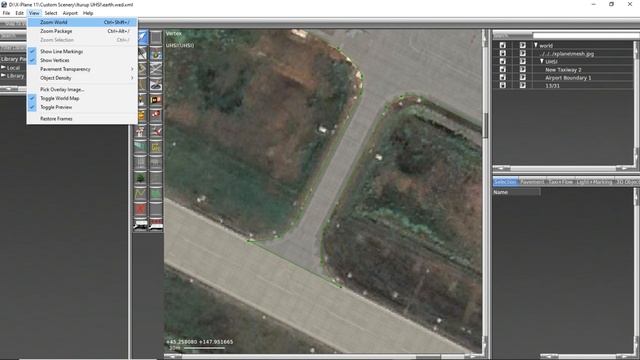Toggle visibility of New Taxiway 2

tap(522, 69)
